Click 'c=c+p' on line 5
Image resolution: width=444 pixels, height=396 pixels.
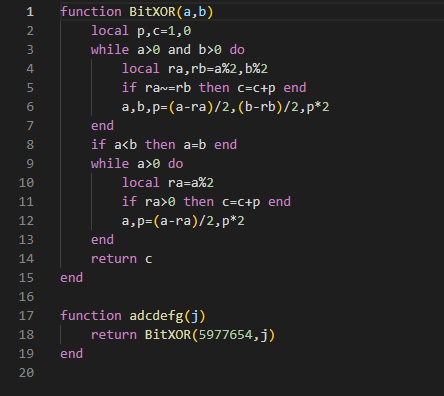[x=256, y=88]
